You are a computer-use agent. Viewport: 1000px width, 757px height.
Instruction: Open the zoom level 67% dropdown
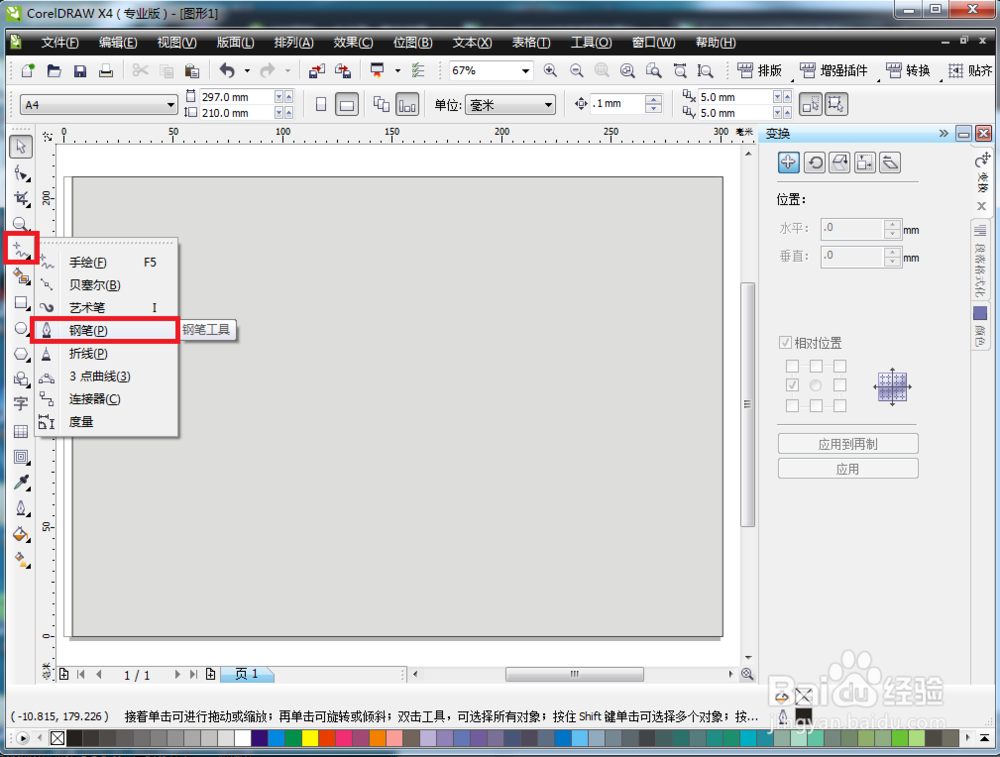(x=526, y=71)
